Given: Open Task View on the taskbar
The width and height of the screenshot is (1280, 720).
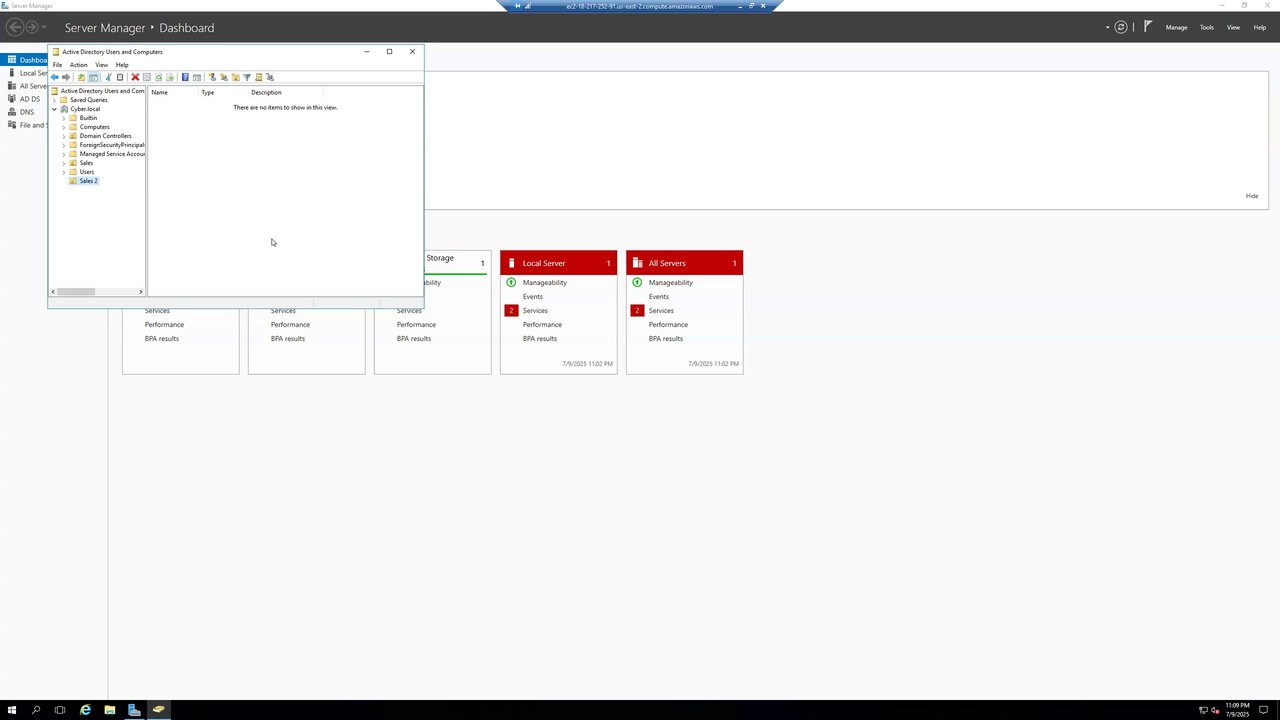Looking at the screenshot, I should (60, 710).
